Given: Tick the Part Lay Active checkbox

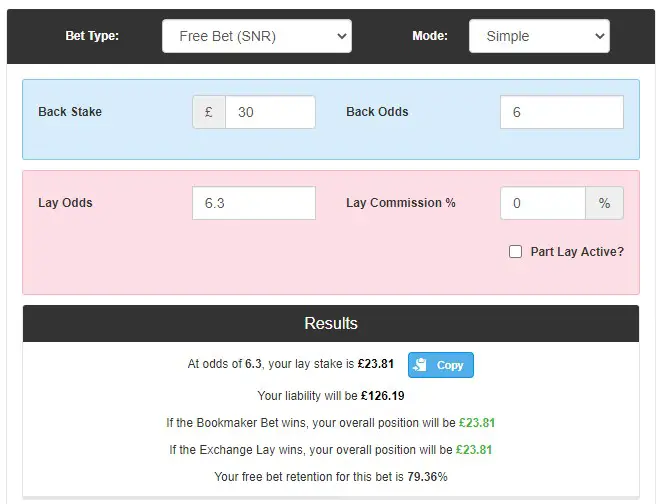Looking at the screenshot, I should (515, 252).
